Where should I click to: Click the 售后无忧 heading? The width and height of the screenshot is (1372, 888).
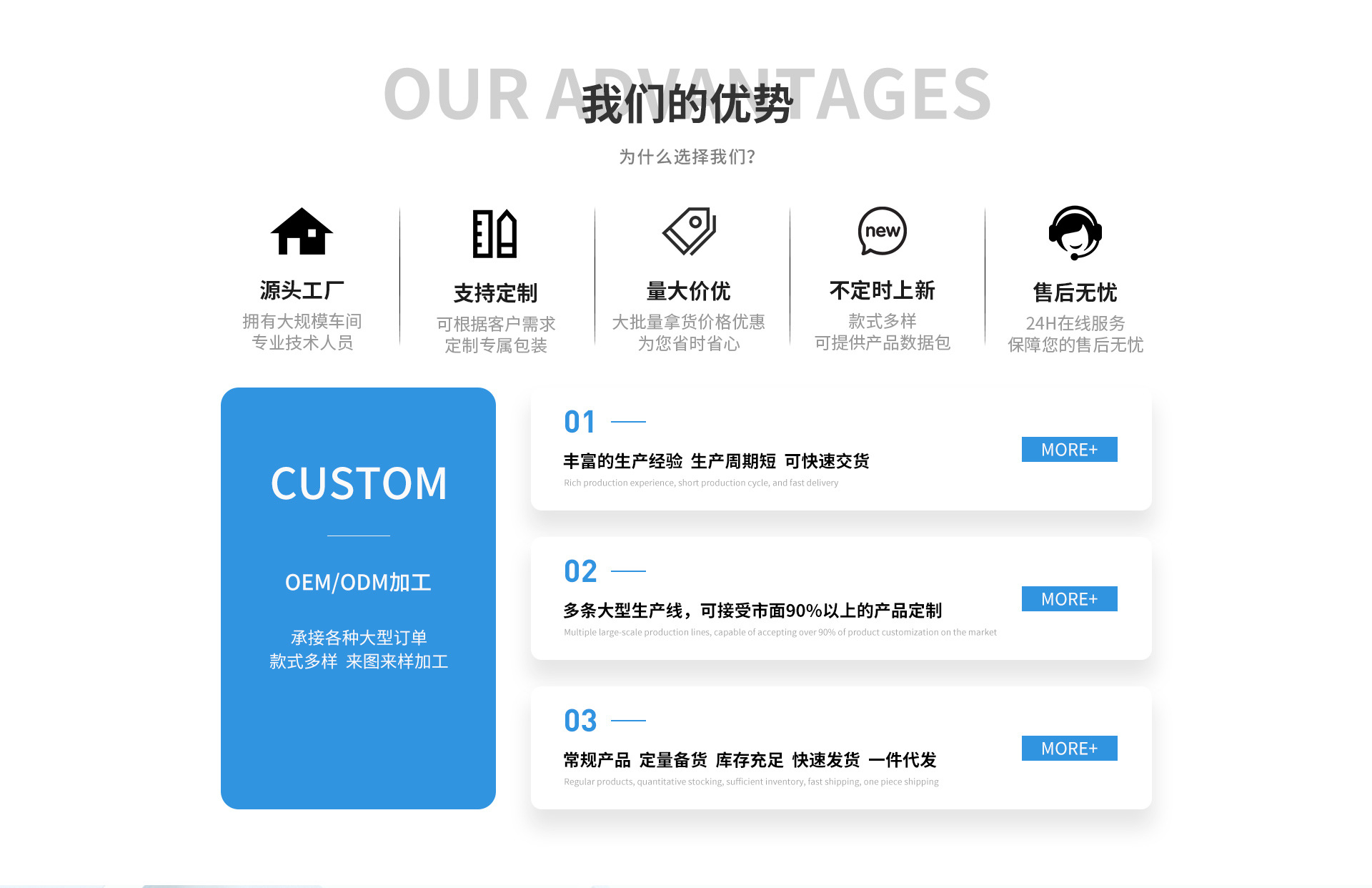click(x=1075, y=292)
